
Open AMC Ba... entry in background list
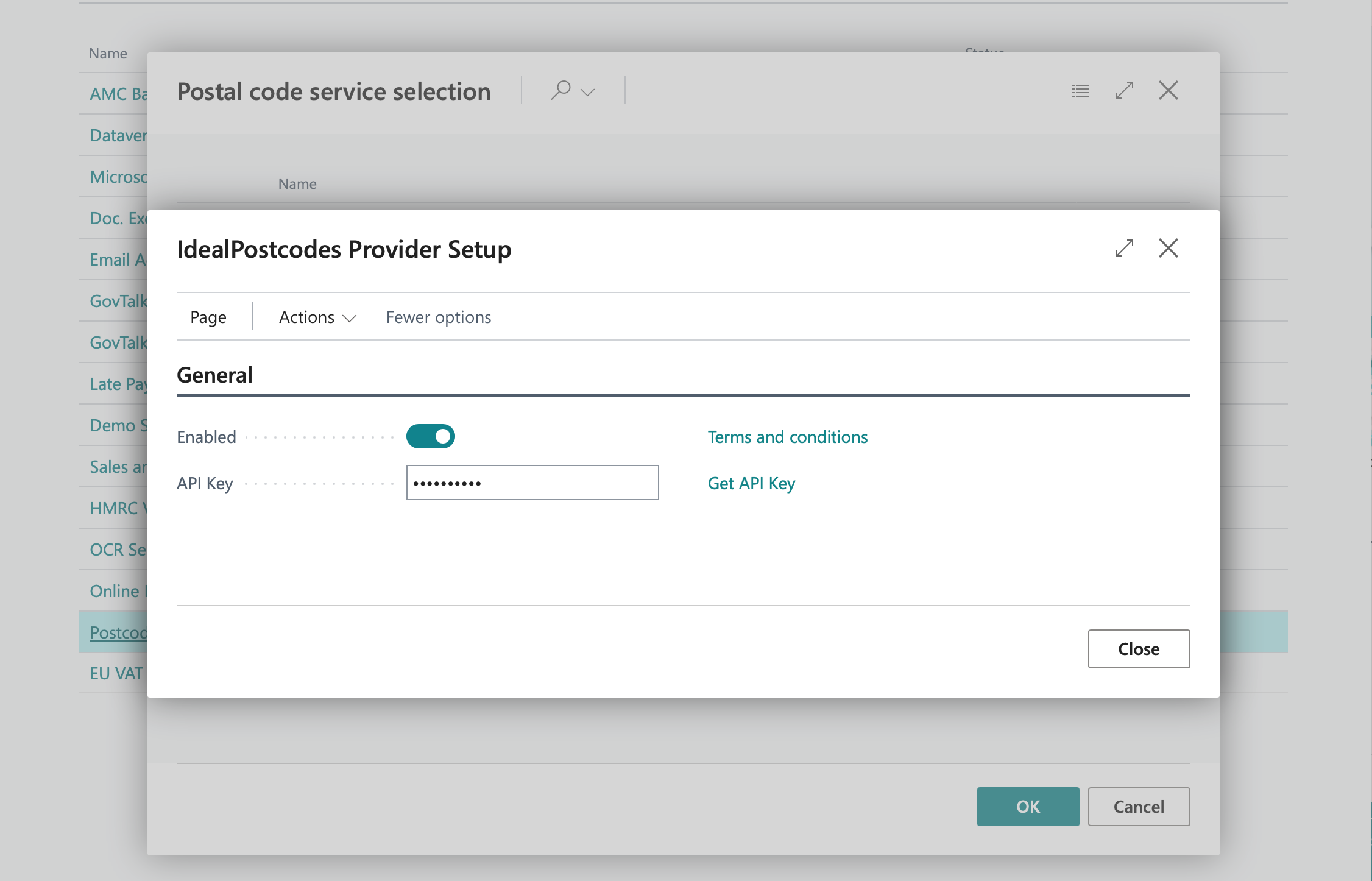(118, 94)
